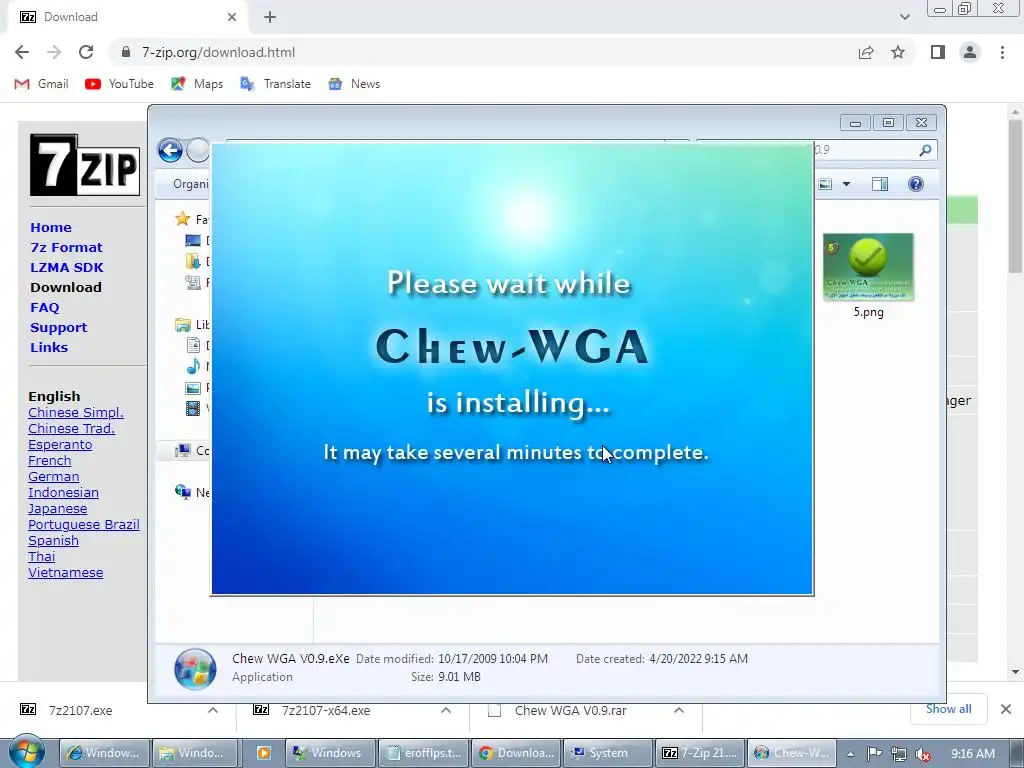Screen dimensions: 1024x768
Task: Switch language to Indonesian
Action: point(63,492)
